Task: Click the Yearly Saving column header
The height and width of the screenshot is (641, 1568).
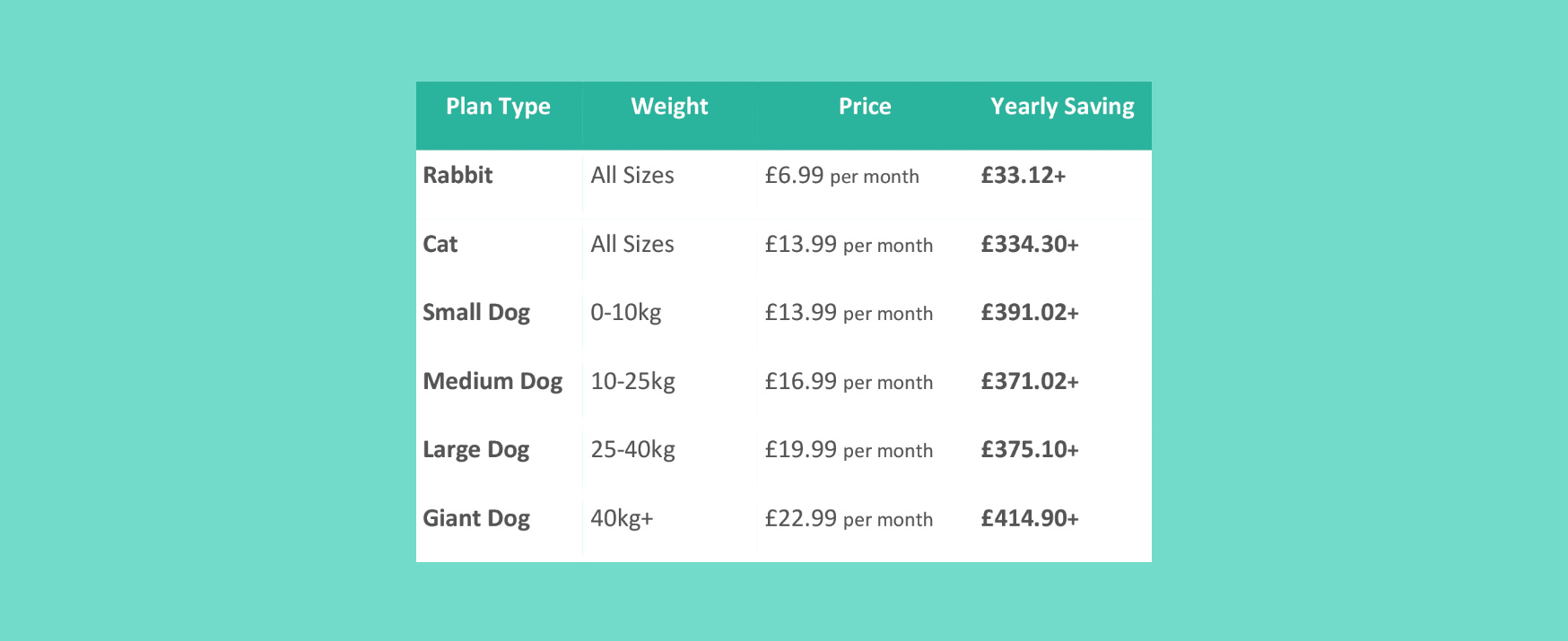Action: click(1062, 108)
